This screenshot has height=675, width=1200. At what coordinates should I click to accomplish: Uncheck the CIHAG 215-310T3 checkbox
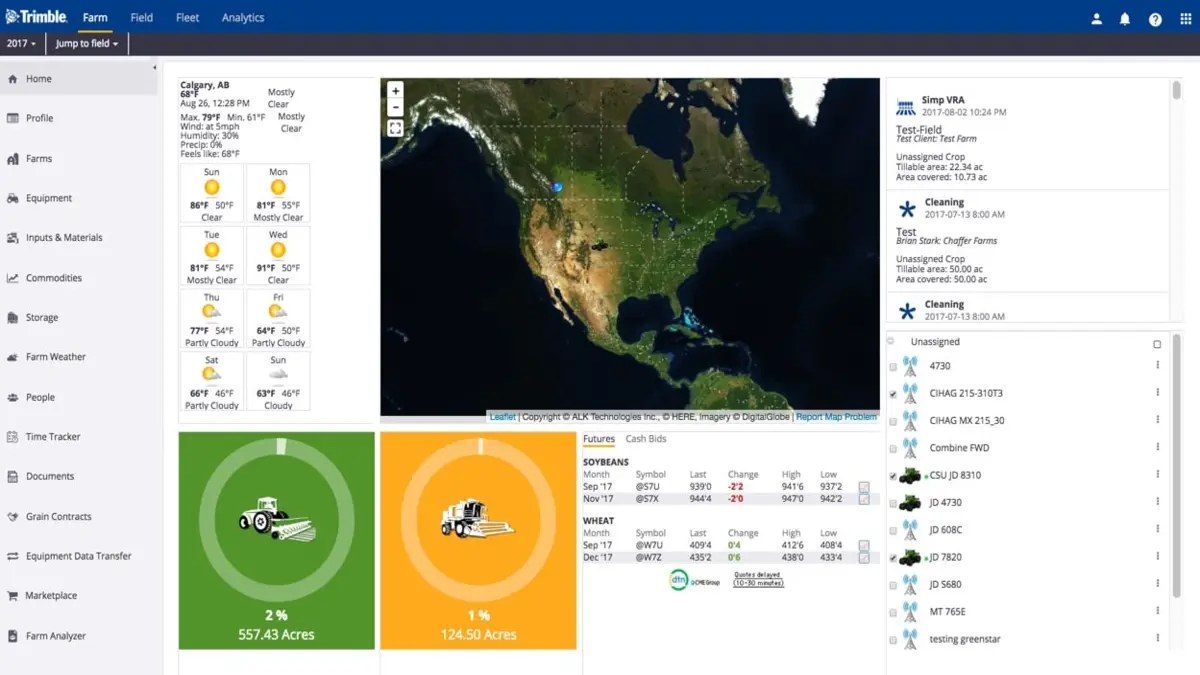tap(893, 394)
